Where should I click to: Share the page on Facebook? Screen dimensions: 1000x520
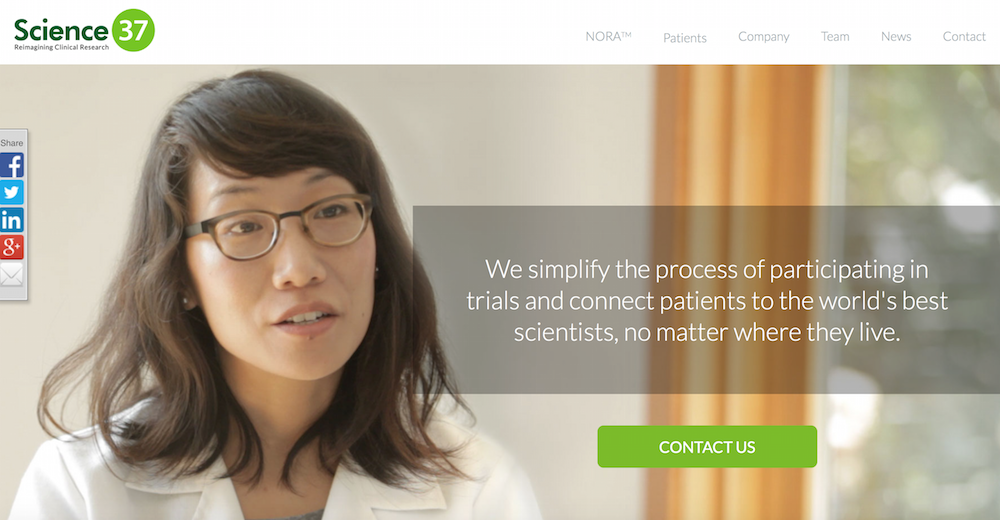(11, 165)
